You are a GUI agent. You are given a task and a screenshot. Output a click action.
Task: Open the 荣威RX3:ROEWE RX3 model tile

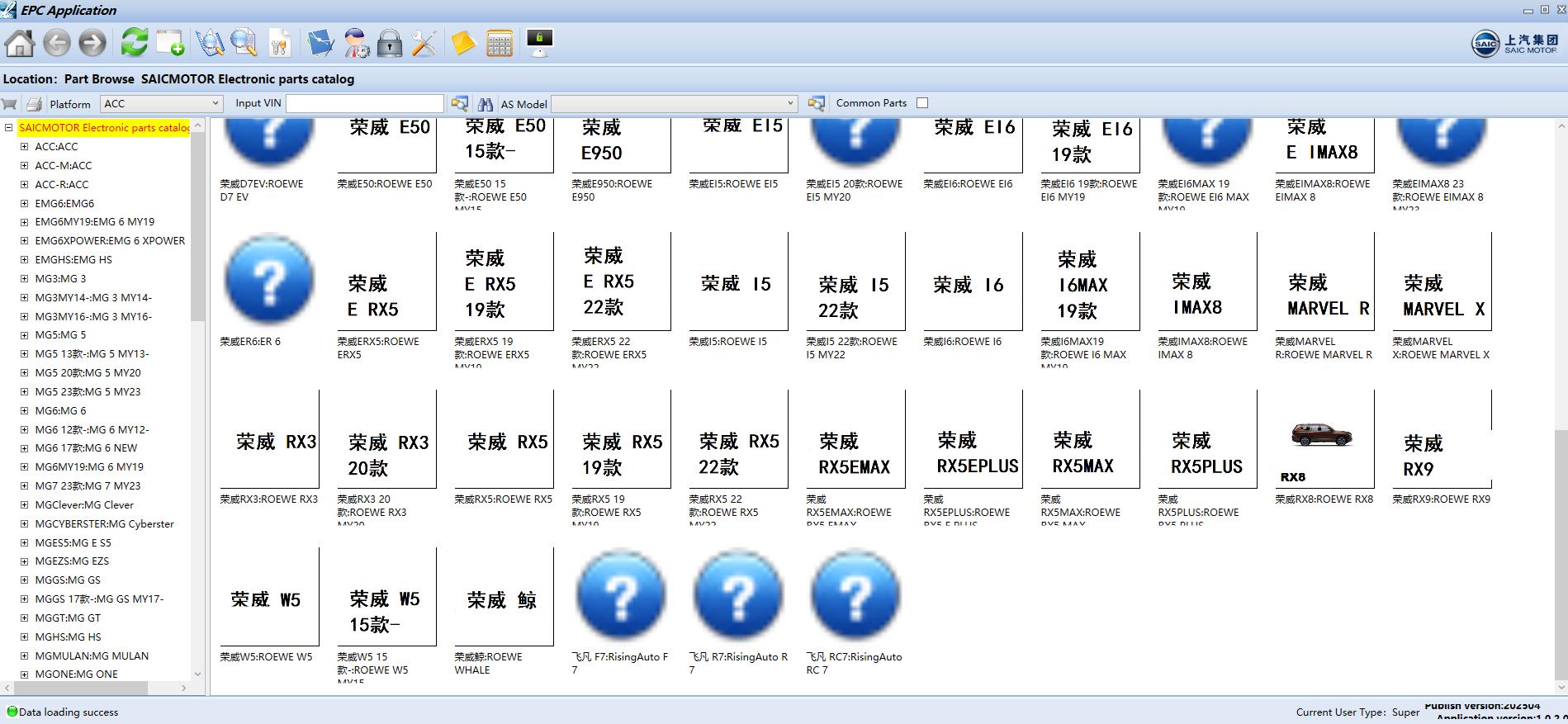[x=269, y=439]
